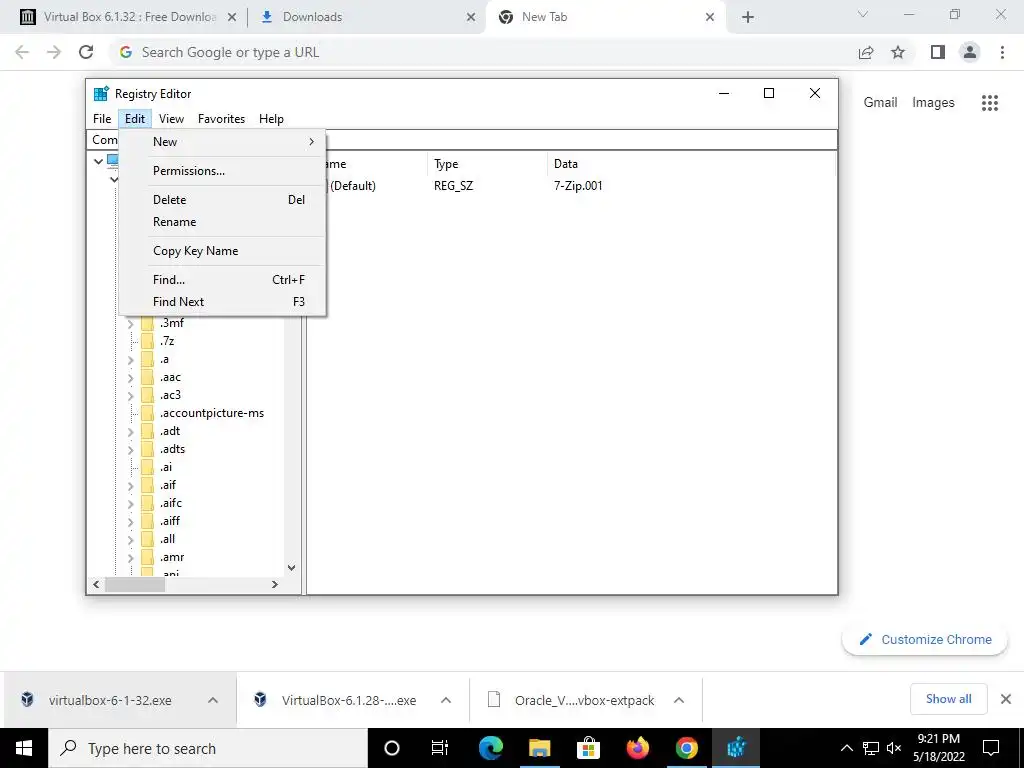Expand the .adt registry key
The image size is (1024, 768).
130,432
